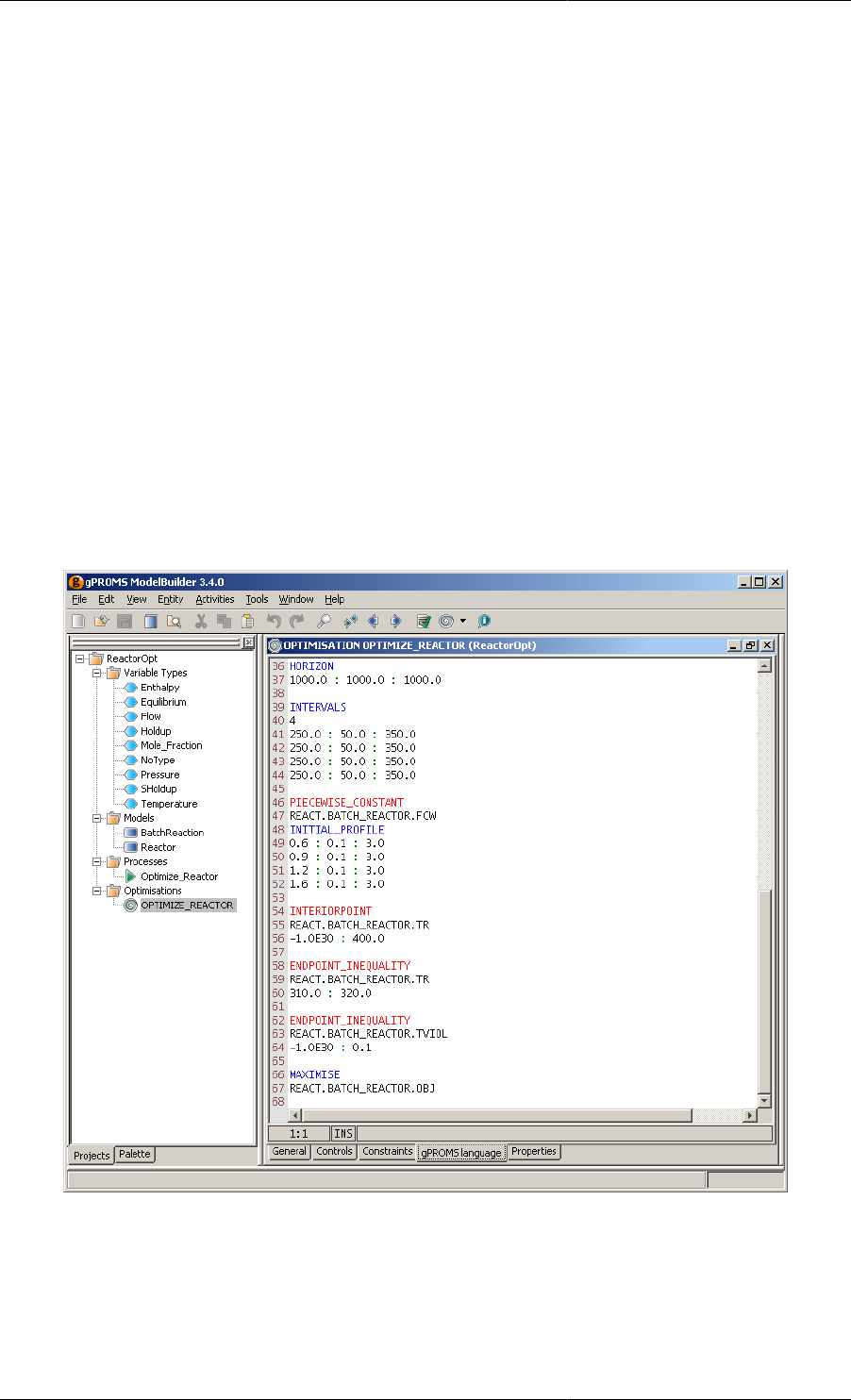Switch to the Constraints tab
851x1400 pixels.
pyautogui.click(x=388, y=1151)
